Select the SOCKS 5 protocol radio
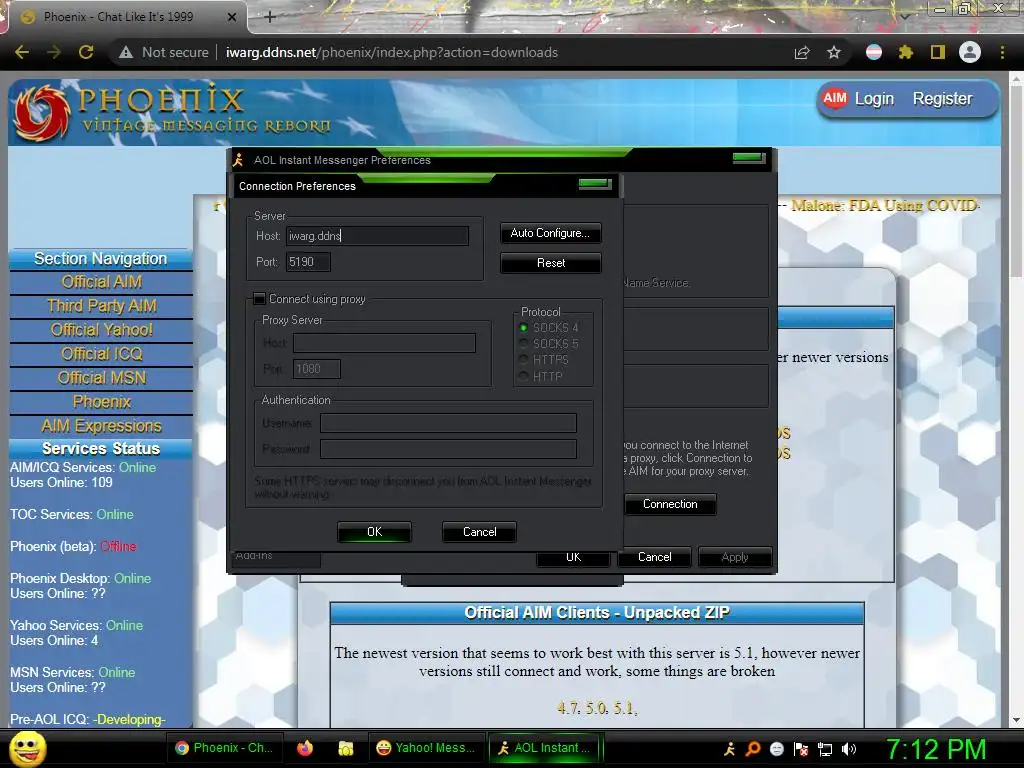The width and height of the screenshot is (1024, 768). (523, 344)
